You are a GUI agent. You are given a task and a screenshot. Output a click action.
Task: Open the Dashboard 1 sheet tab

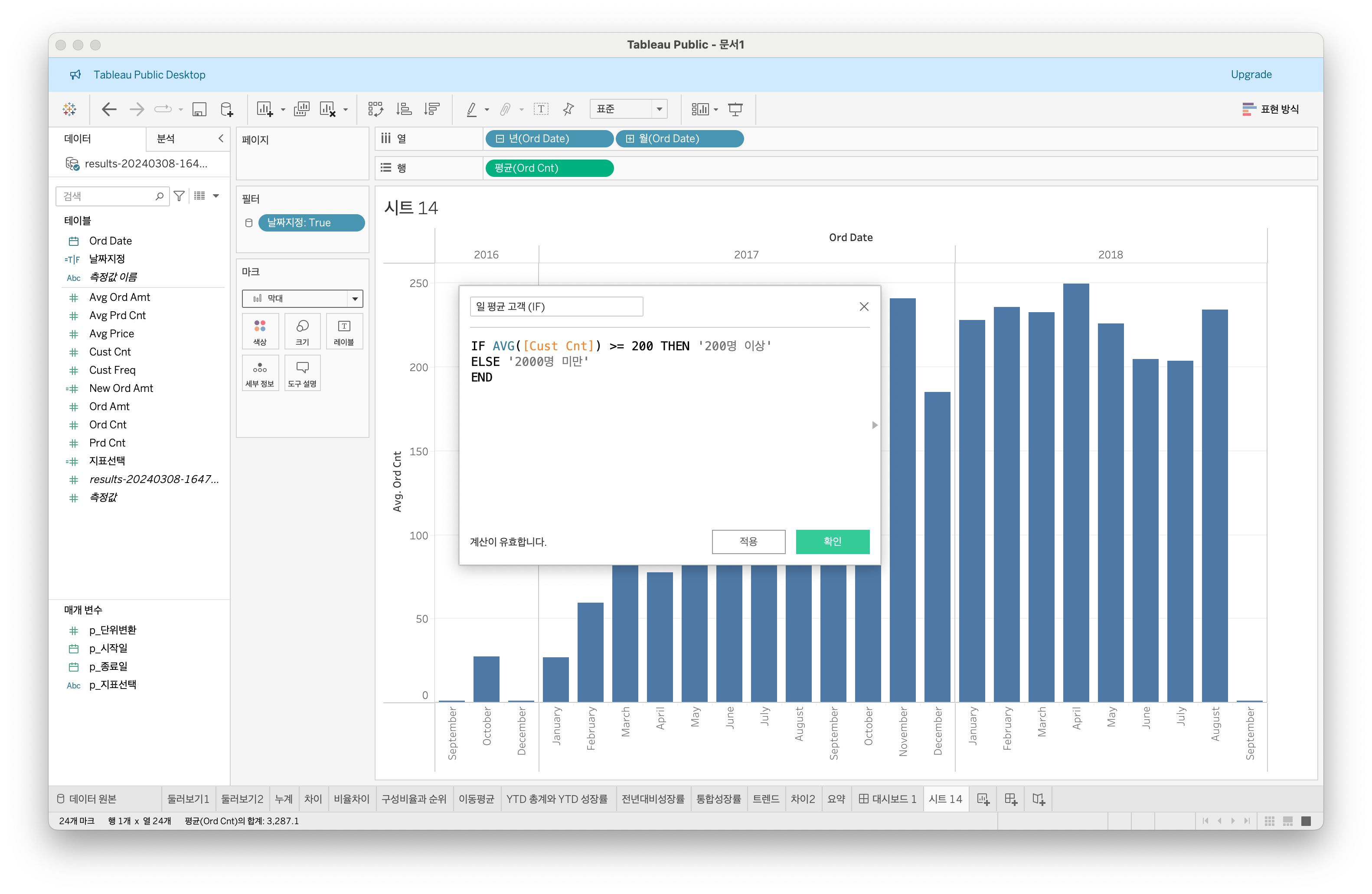[887, 799]
